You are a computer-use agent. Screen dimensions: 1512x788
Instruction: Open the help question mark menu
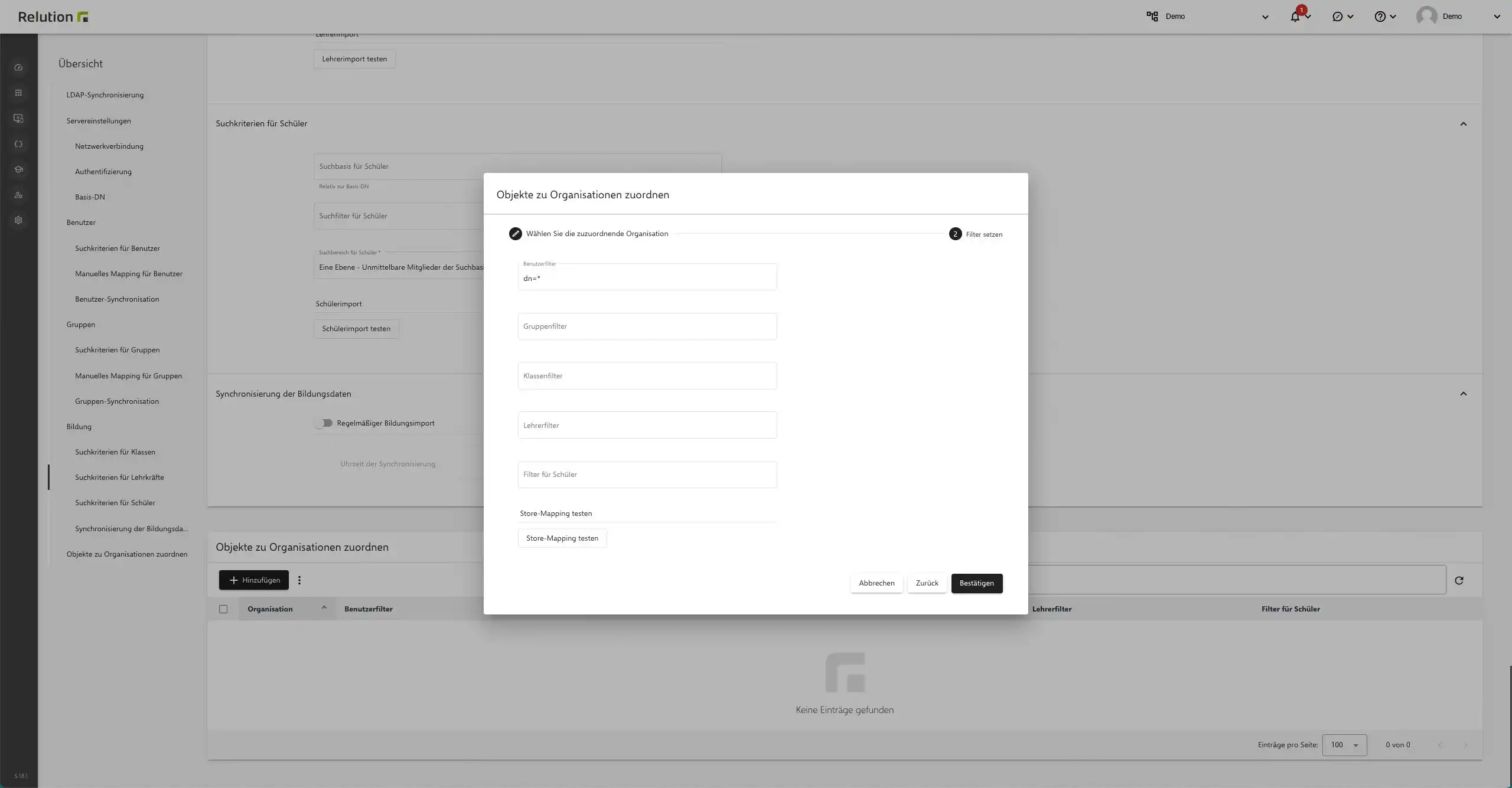(x=1380, y=17)
